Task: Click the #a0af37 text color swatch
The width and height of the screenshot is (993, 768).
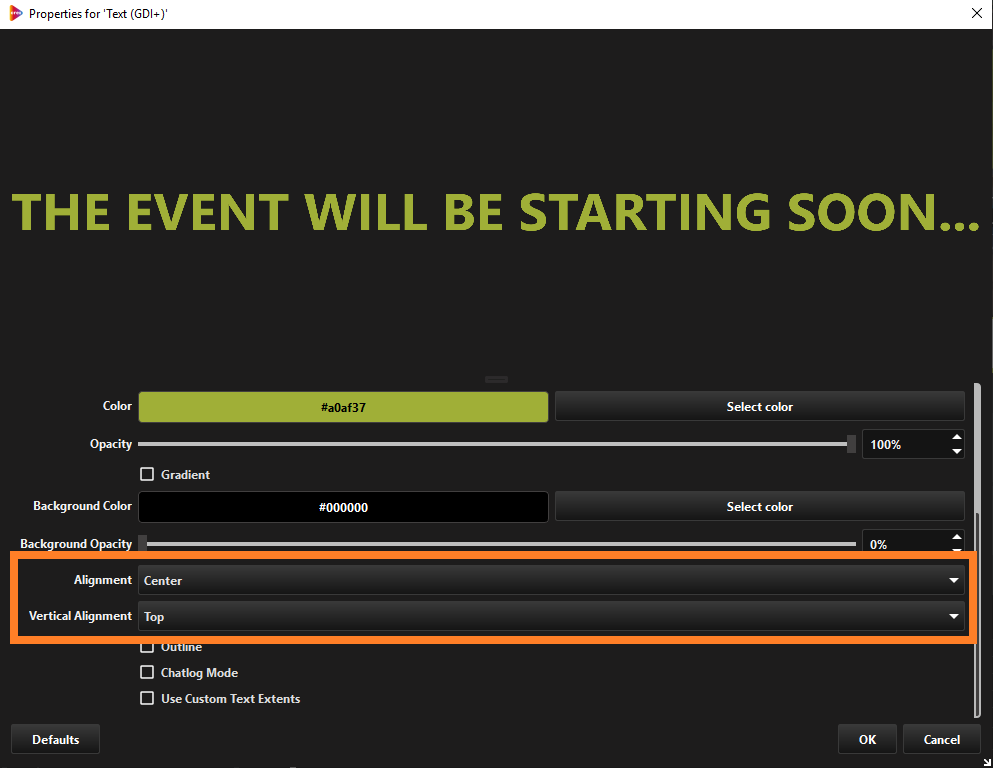Action: tap(343, 407)
